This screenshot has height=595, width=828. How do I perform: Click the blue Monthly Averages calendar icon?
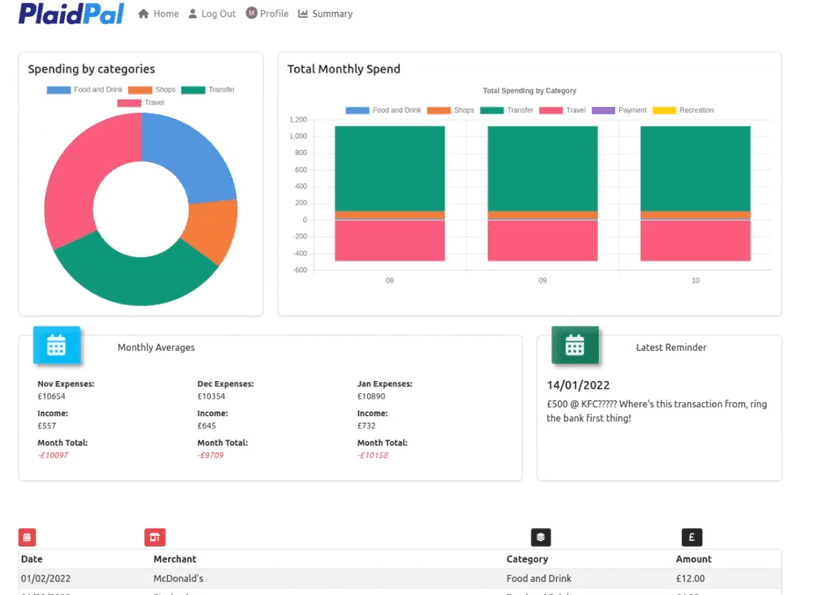point(56,345)
